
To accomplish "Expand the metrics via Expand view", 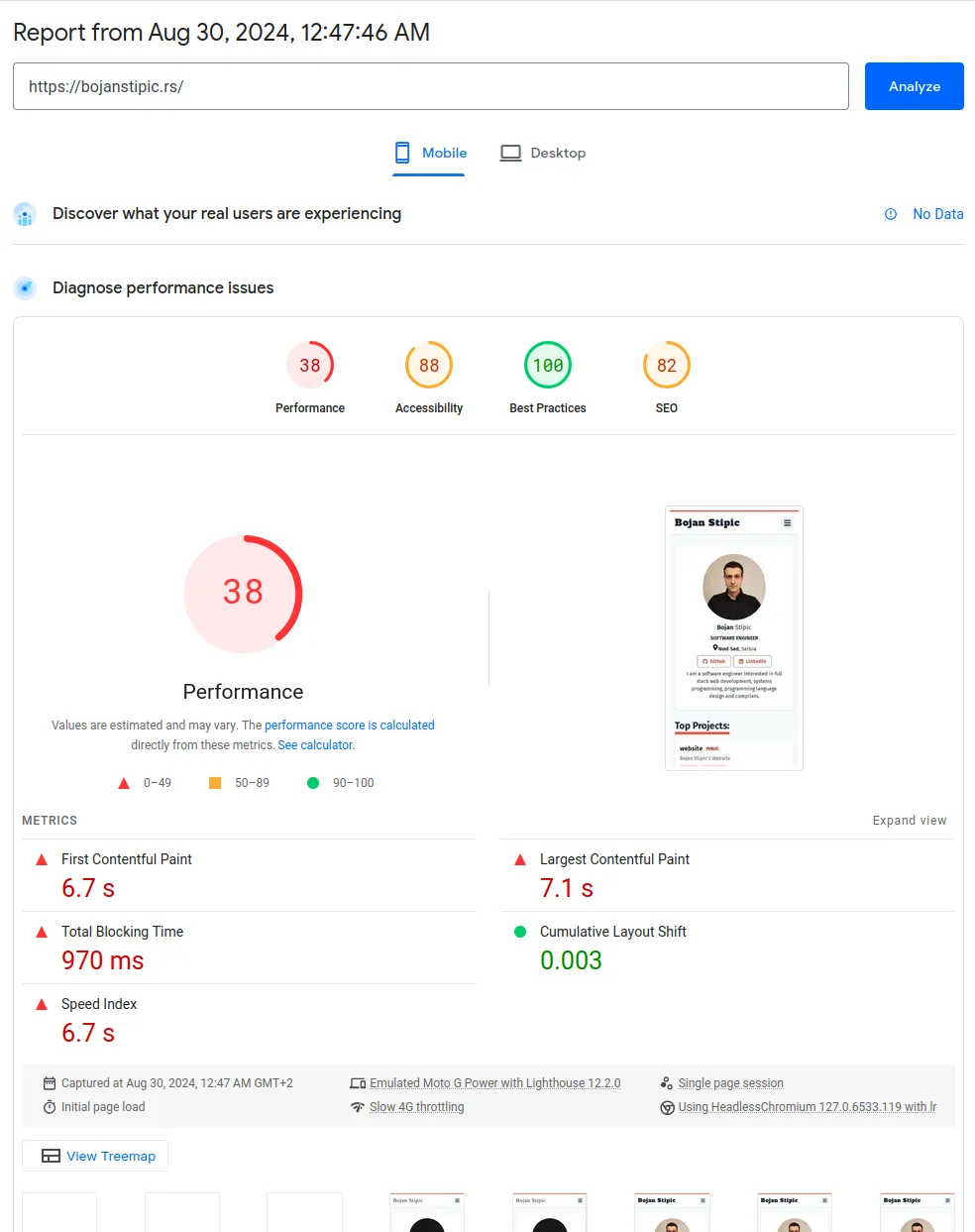I will click(909, 820).
